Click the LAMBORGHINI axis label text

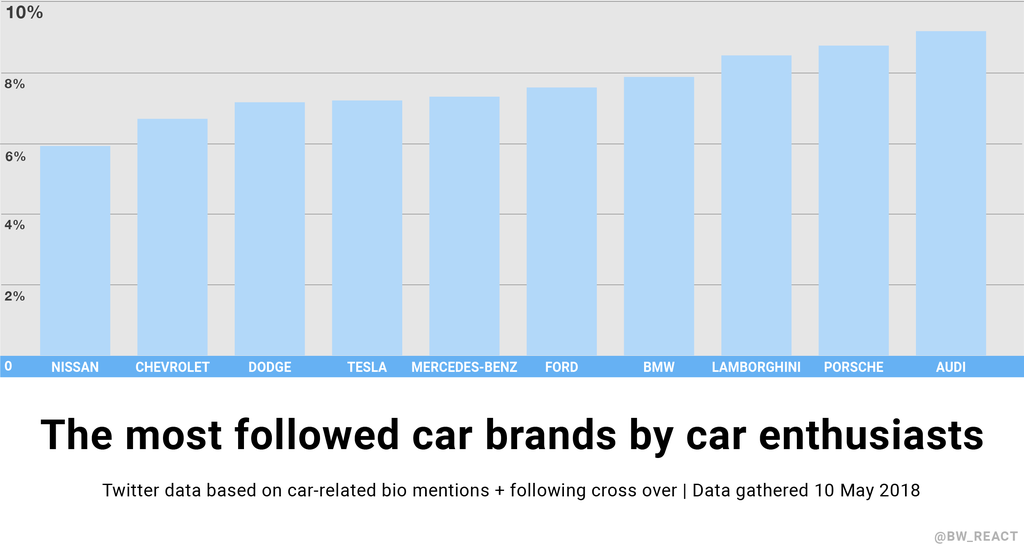point(756,367)
